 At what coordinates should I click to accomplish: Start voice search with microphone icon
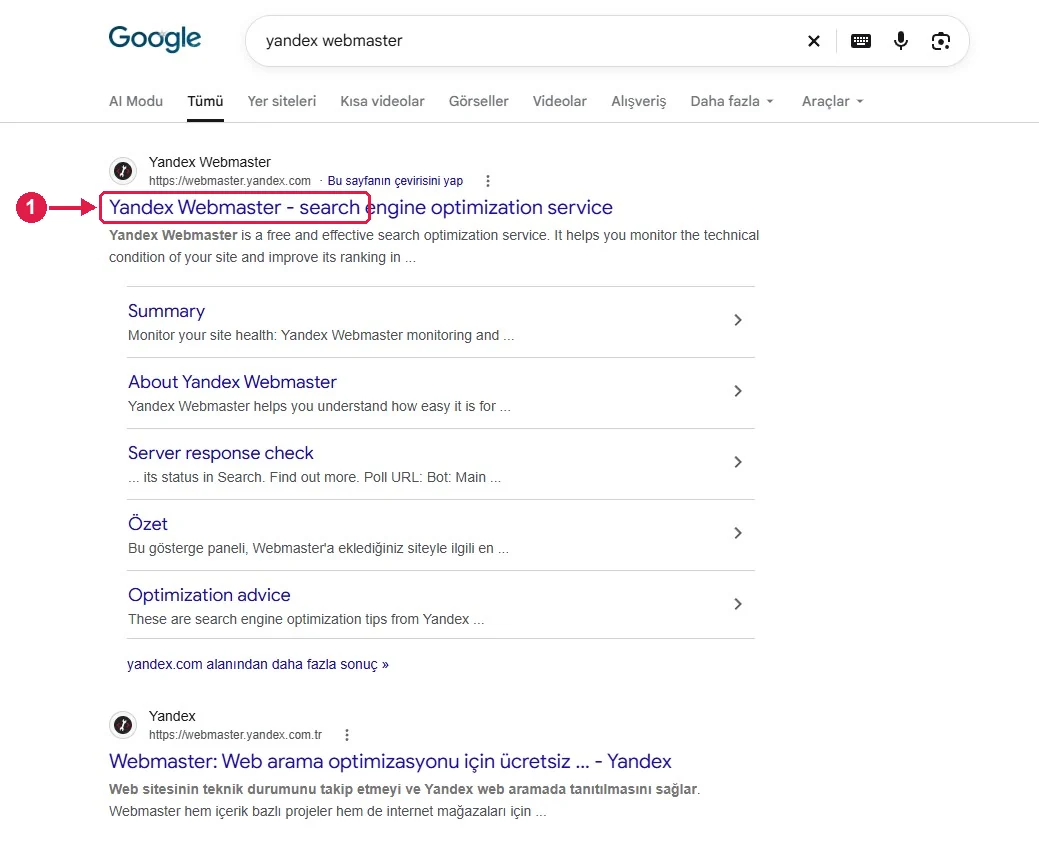click(901, 41)
